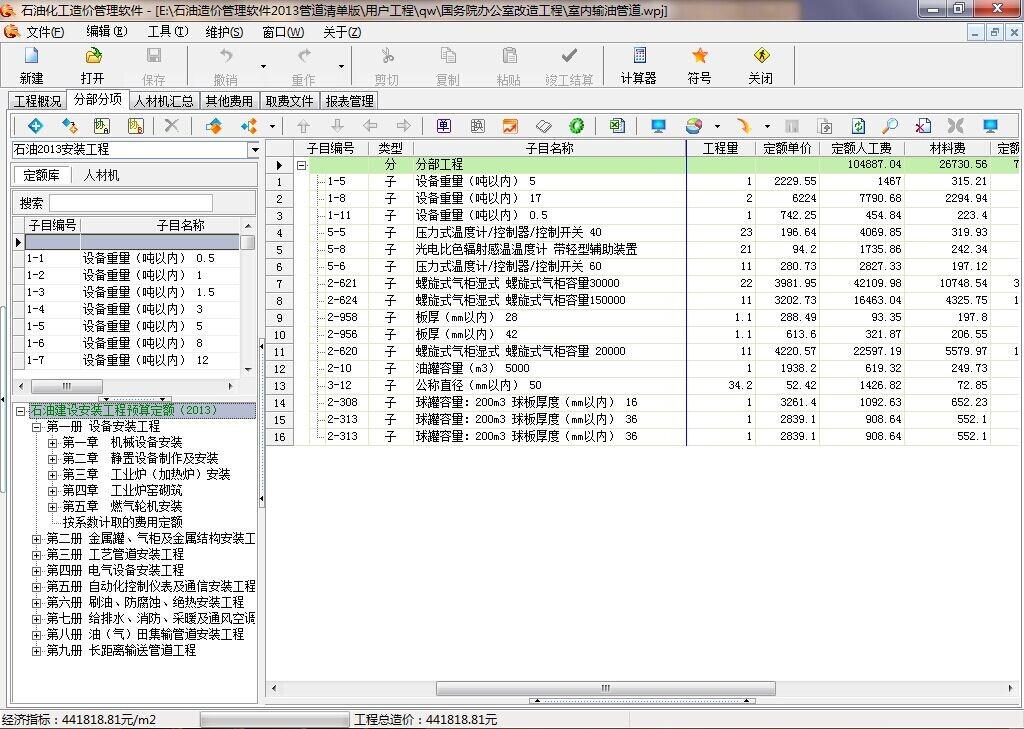Image resolution: width=1024 pixels, height=729 pixels.
Task: Click the pie chart icon
Action: click(x=694, y=125)
